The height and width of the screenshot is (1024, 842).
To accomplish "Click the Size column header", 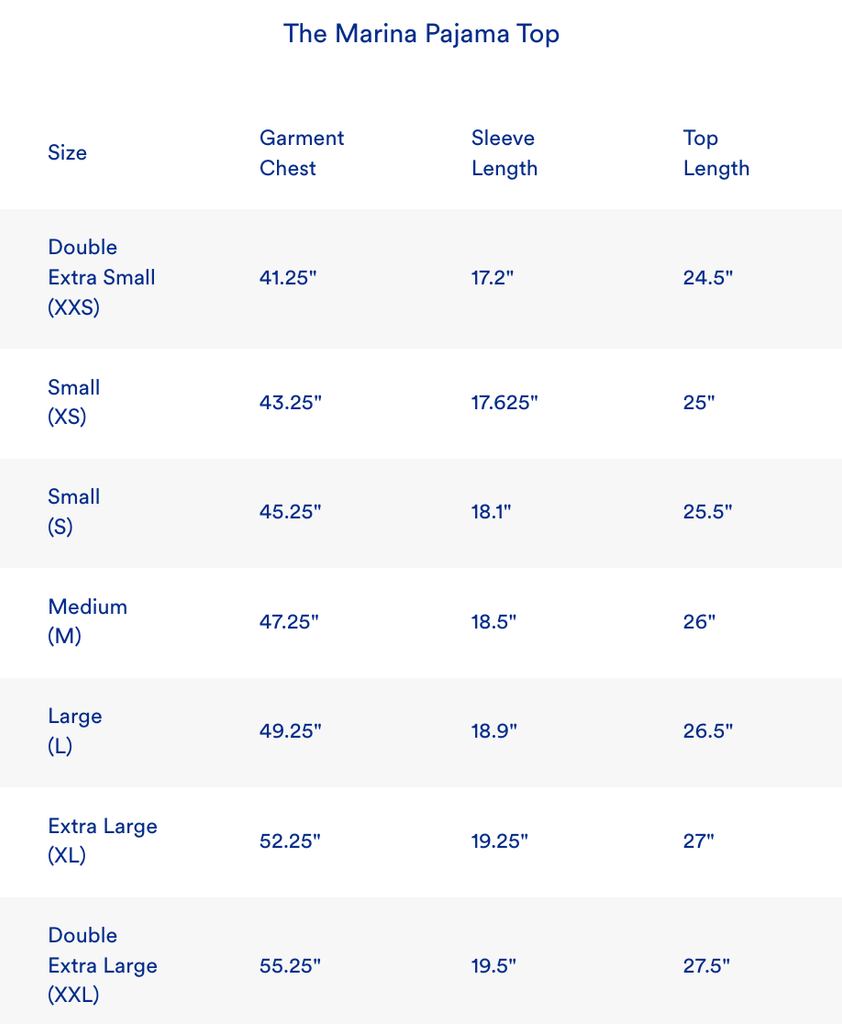I will (67, 153).
